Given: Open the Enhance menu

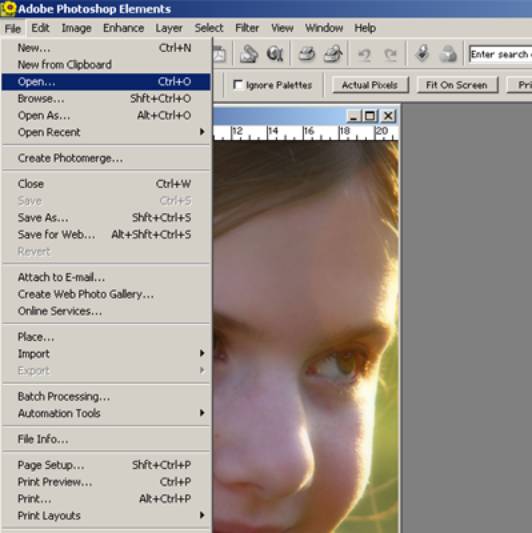Looking at the screenshot, I should coord(123,28).
